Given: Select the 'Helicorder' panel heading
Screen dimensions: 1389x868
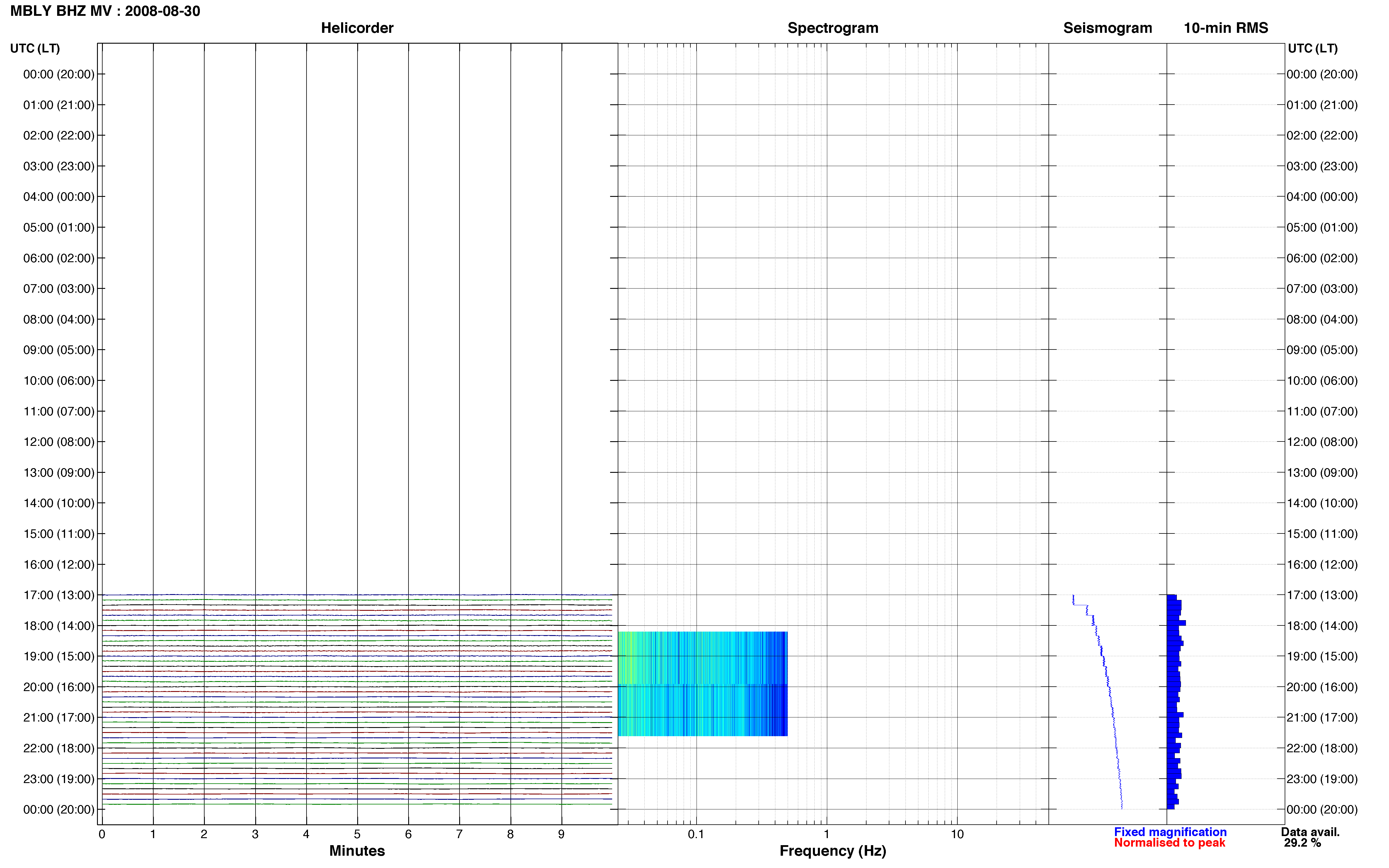Looking at the screenshot, I should (x=357, y=28).
